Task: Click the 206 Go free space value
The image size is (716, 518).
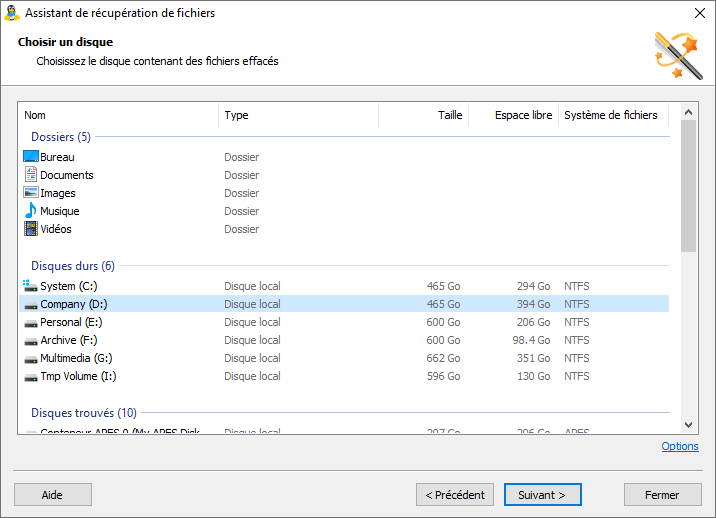Action: click(533, 322)
